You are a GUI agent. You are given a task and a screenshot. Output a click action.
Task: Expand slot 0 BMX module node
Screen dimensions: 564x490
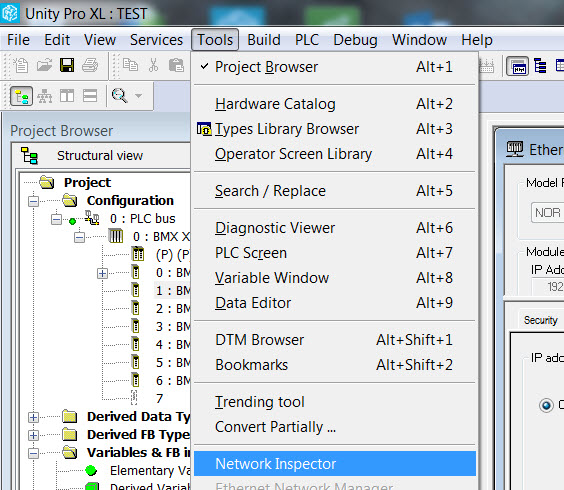pos(103,273)
